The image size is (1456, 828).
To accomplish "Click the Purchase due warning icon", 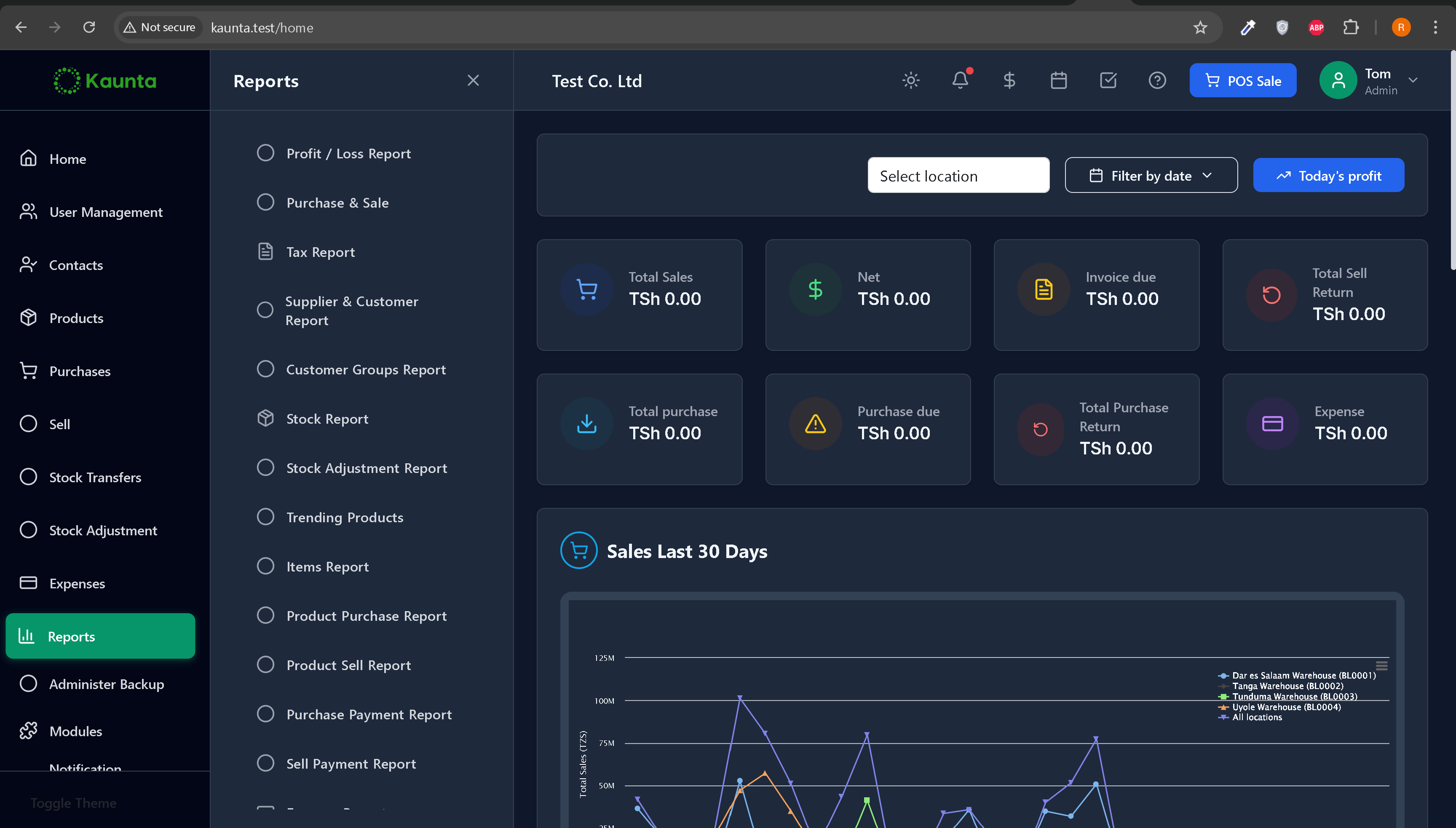I will [815, 424].
